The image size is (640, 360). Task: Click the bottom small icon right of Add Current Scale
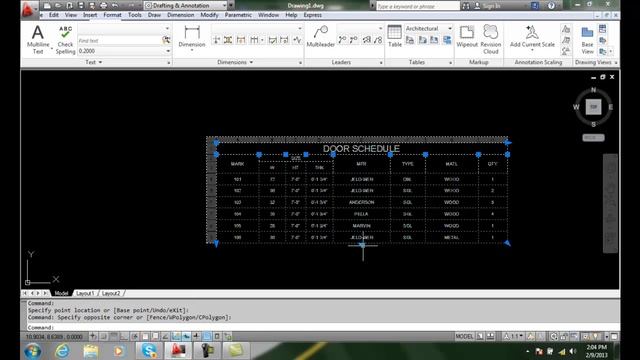coord(566,51)
